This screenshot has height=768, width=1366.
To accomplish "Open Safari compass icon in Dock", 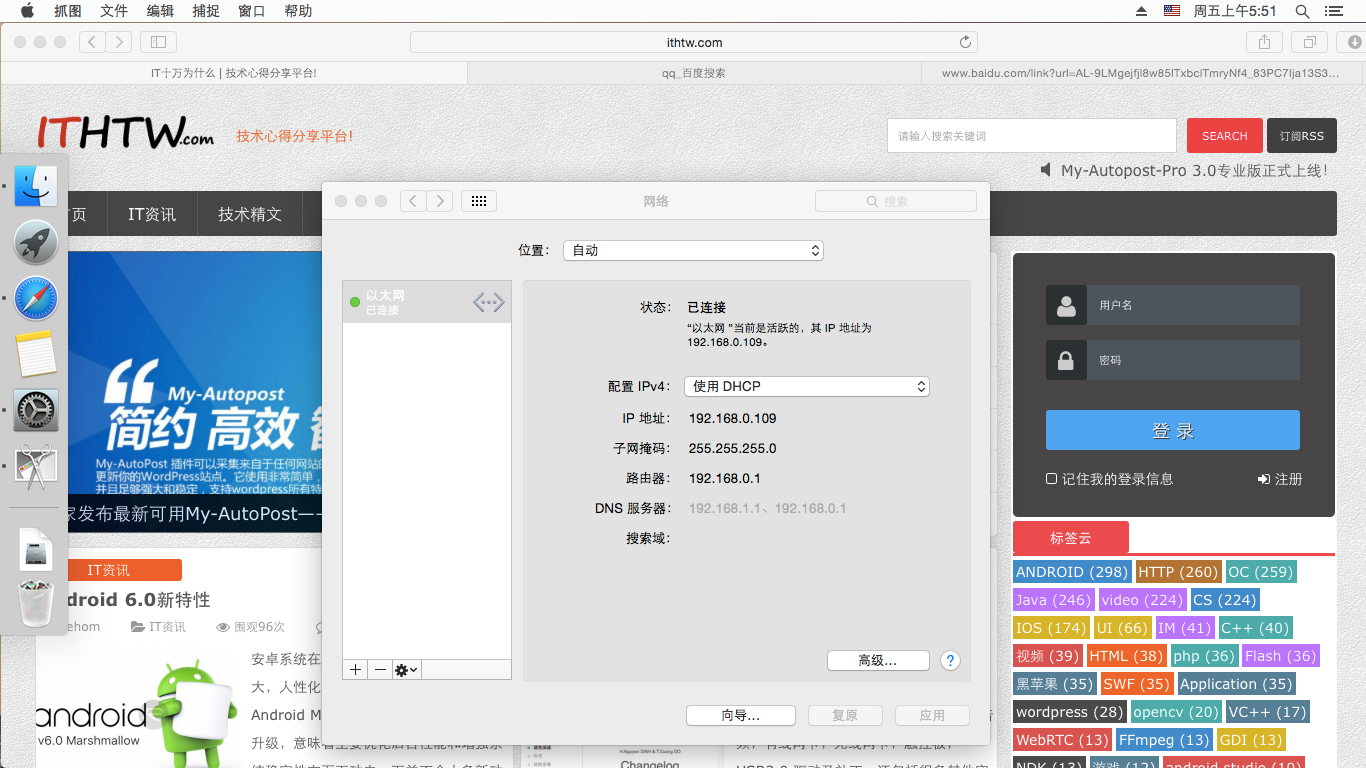I will (x=36, y=298).
